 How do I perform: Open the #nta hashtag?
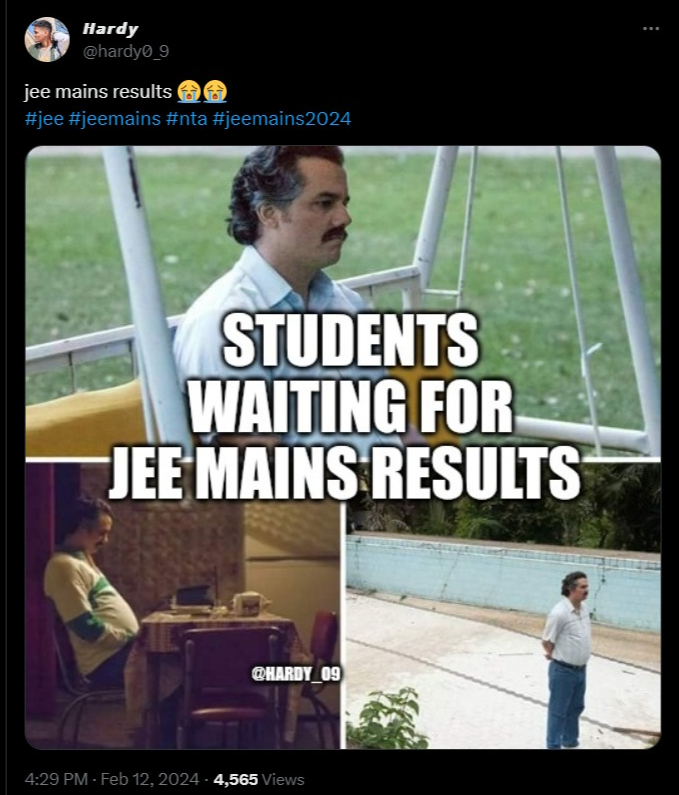coord(187,119)
